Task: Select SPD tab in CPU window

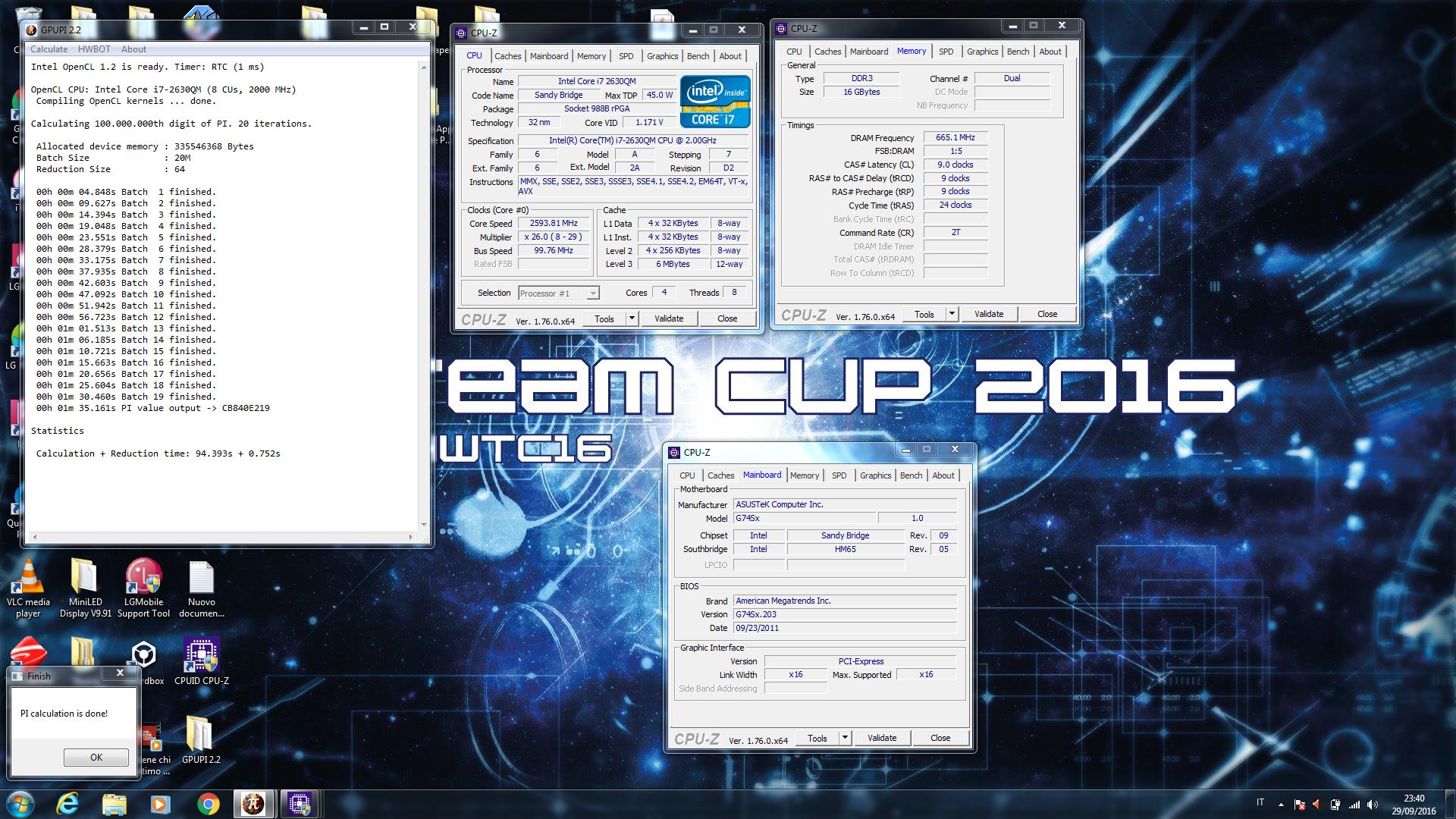Action: [x=626, y=56]
